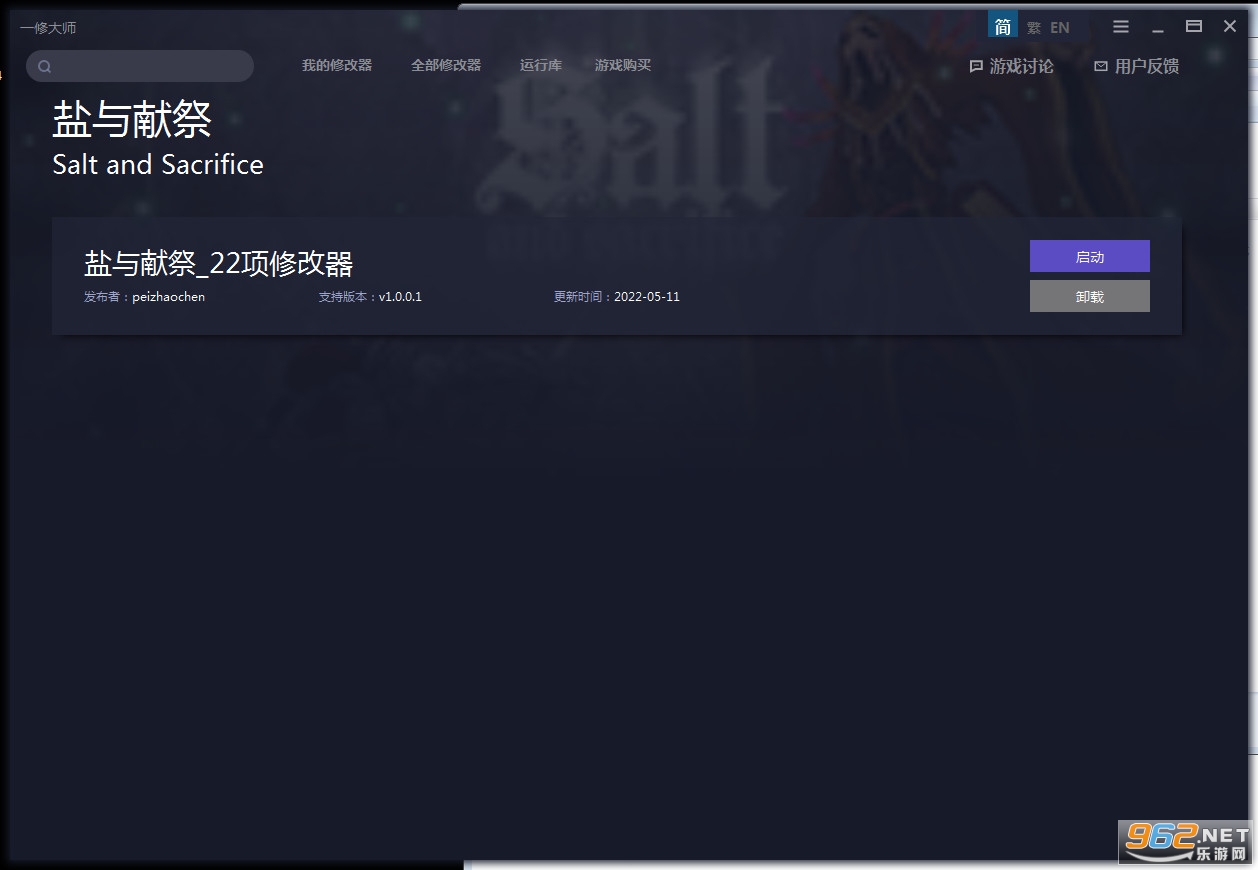Click update date 2022-05-11
Viewport: 1258px width, 870px height.
[647, 297]
